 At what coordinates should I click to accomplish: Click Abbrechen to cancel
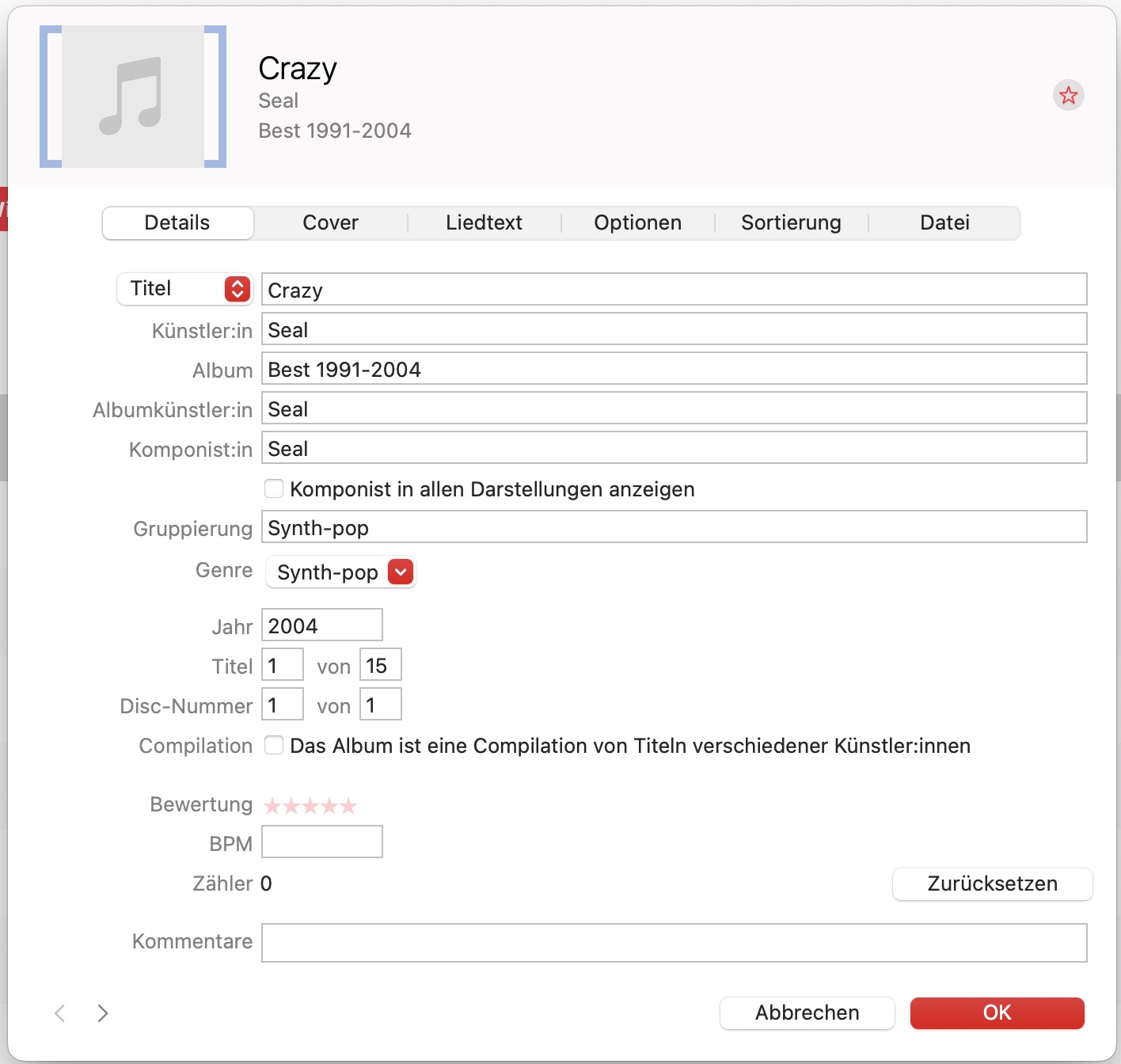click(807, 1013)
